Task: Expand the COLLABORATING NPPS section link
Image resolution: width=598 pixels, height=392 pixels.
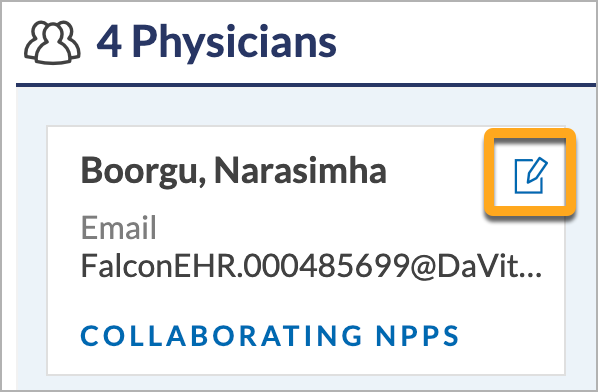Action: 270,336
